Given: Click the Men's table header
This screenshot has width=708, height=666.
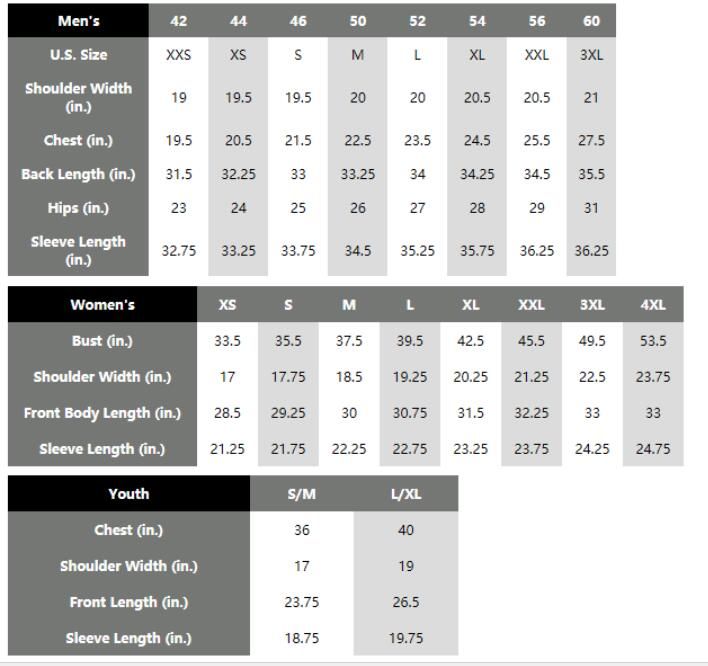Looking at the screenshot, I should coord(79,21).
